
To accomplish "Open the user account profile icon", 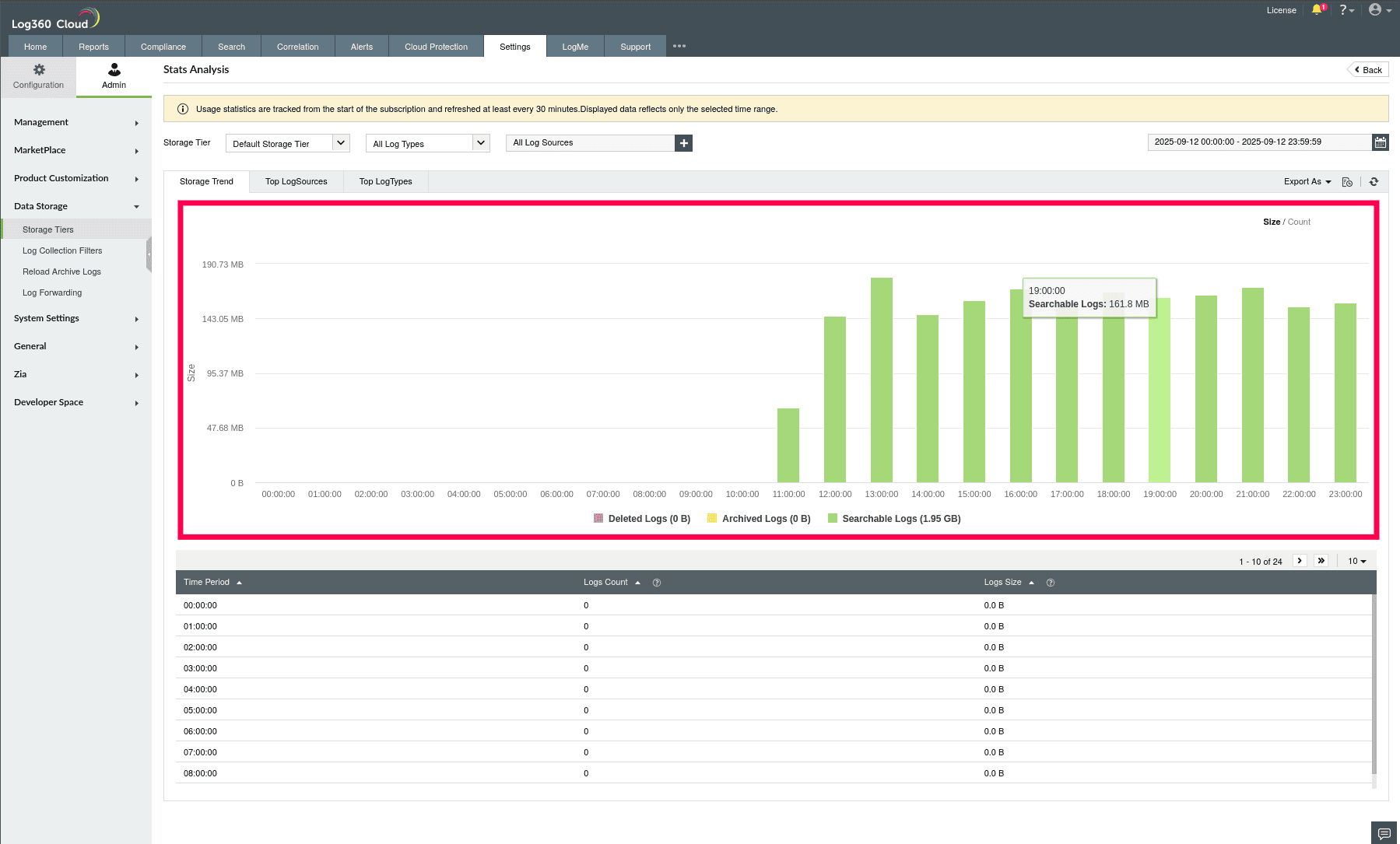I will pos(1376,10).
